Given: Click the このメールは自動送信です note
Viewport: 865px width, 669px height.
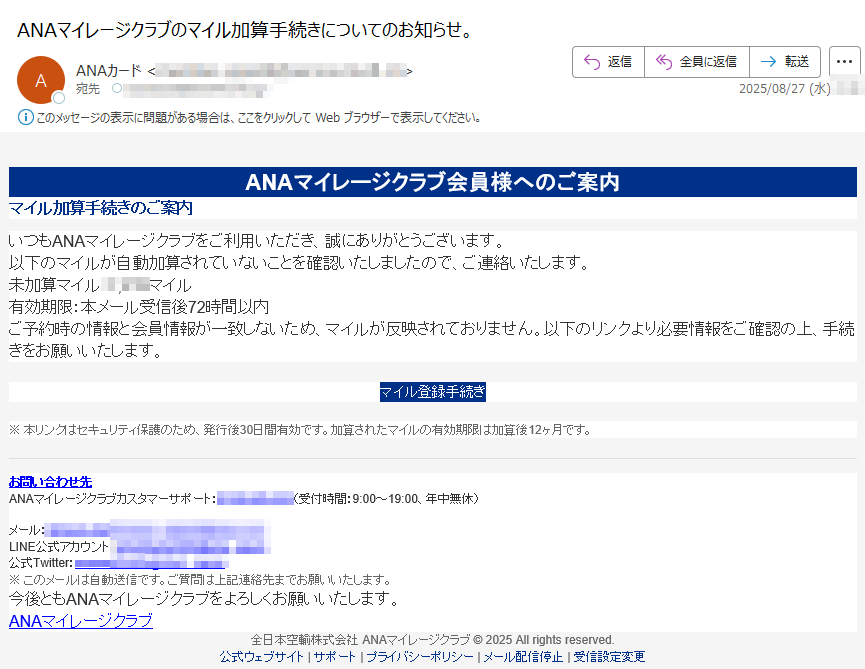Looking at the screenshot, I should click(x=200, y=580).
